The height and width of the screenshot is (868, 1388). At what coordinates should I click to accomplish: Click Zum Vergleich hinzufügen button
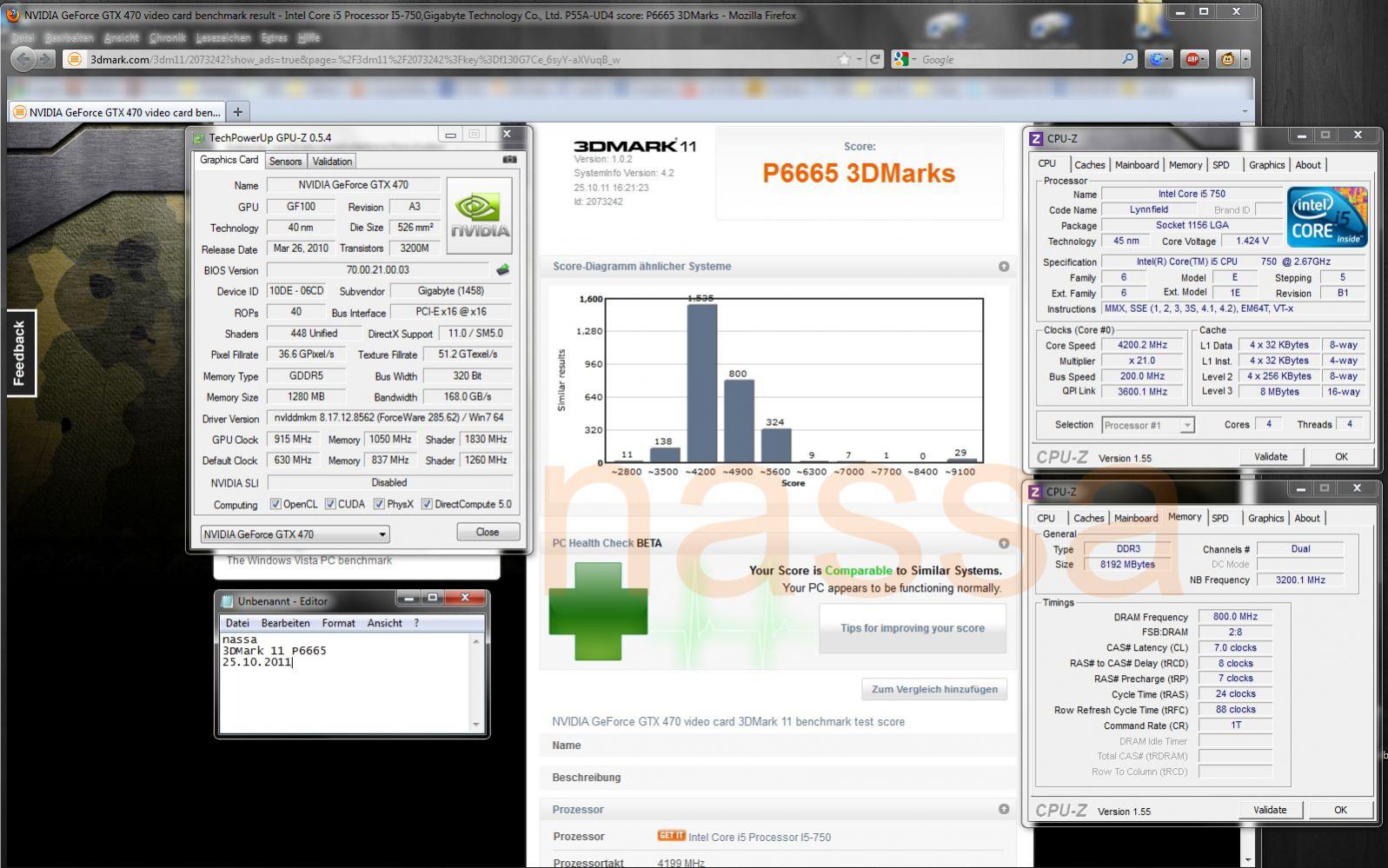[x=934, y=689]
